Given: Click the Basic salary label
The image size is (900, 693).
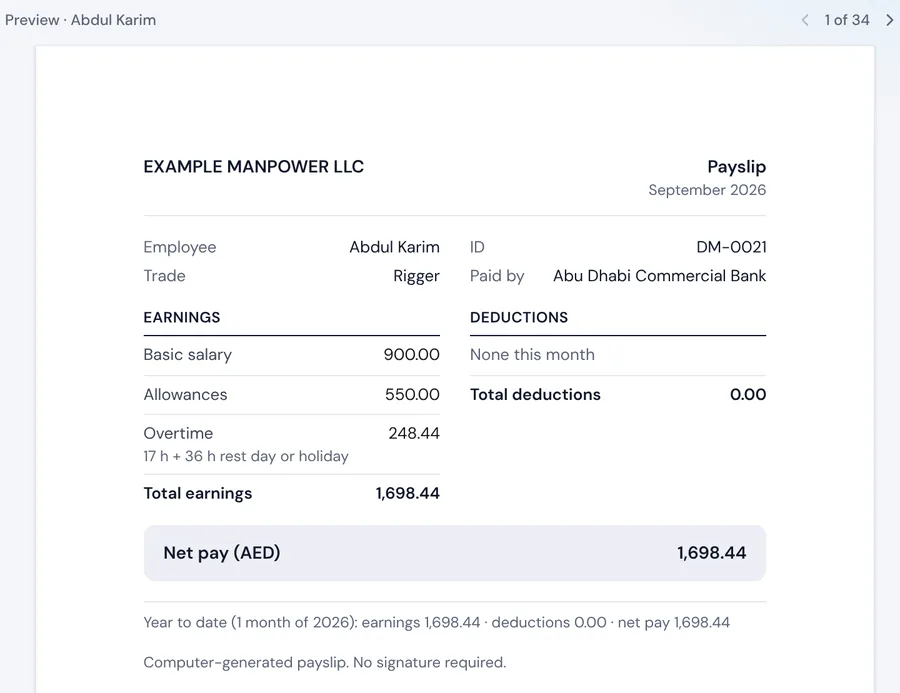Looking at the screenshot, I should point(188,355).
